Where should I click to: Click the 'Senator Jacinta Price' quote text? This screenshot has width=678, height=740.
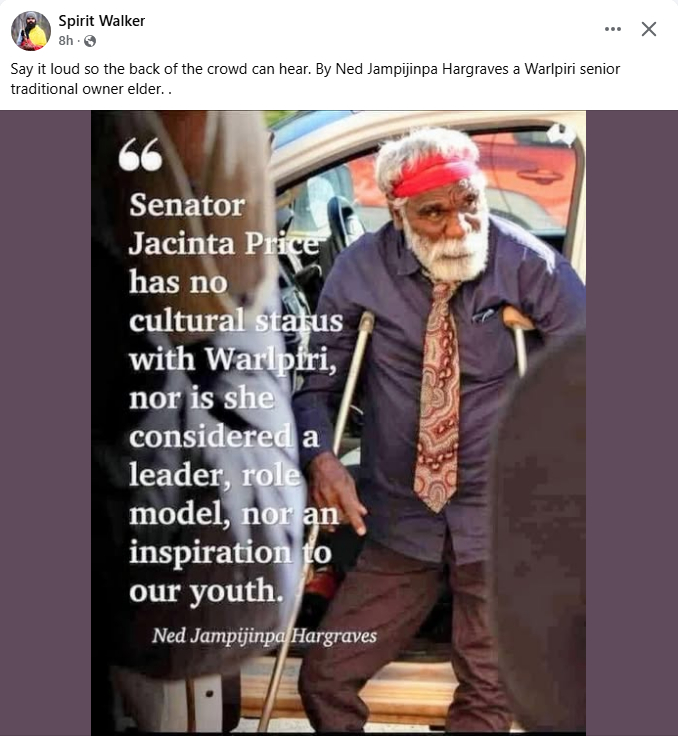coord(224,225)
